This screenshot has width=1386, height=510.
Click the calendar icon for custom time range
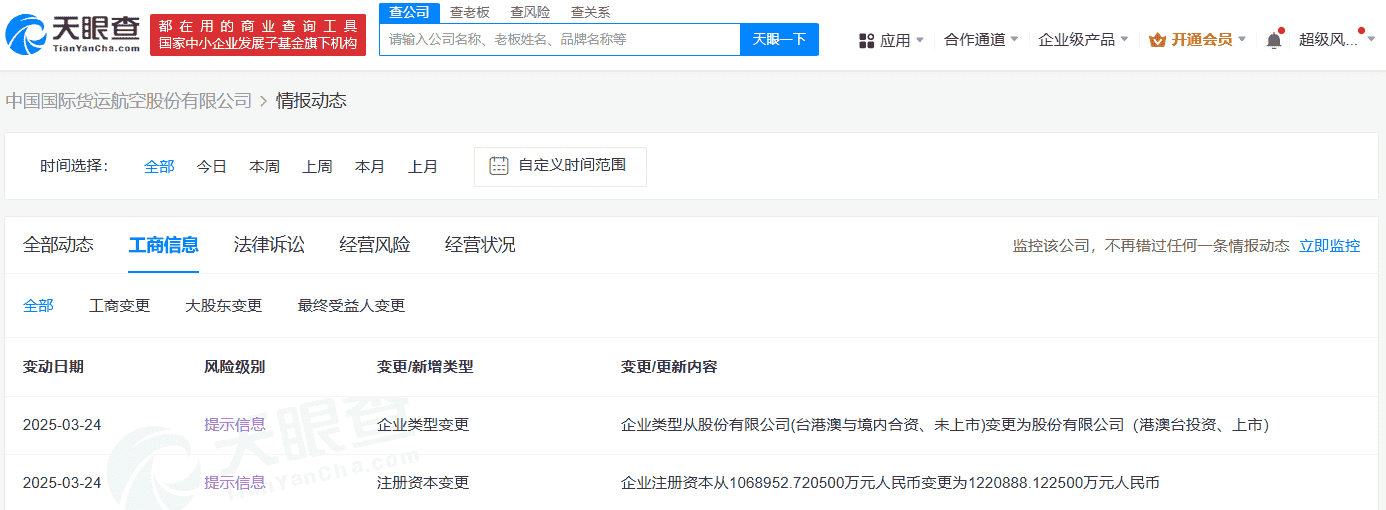(499, 166)
